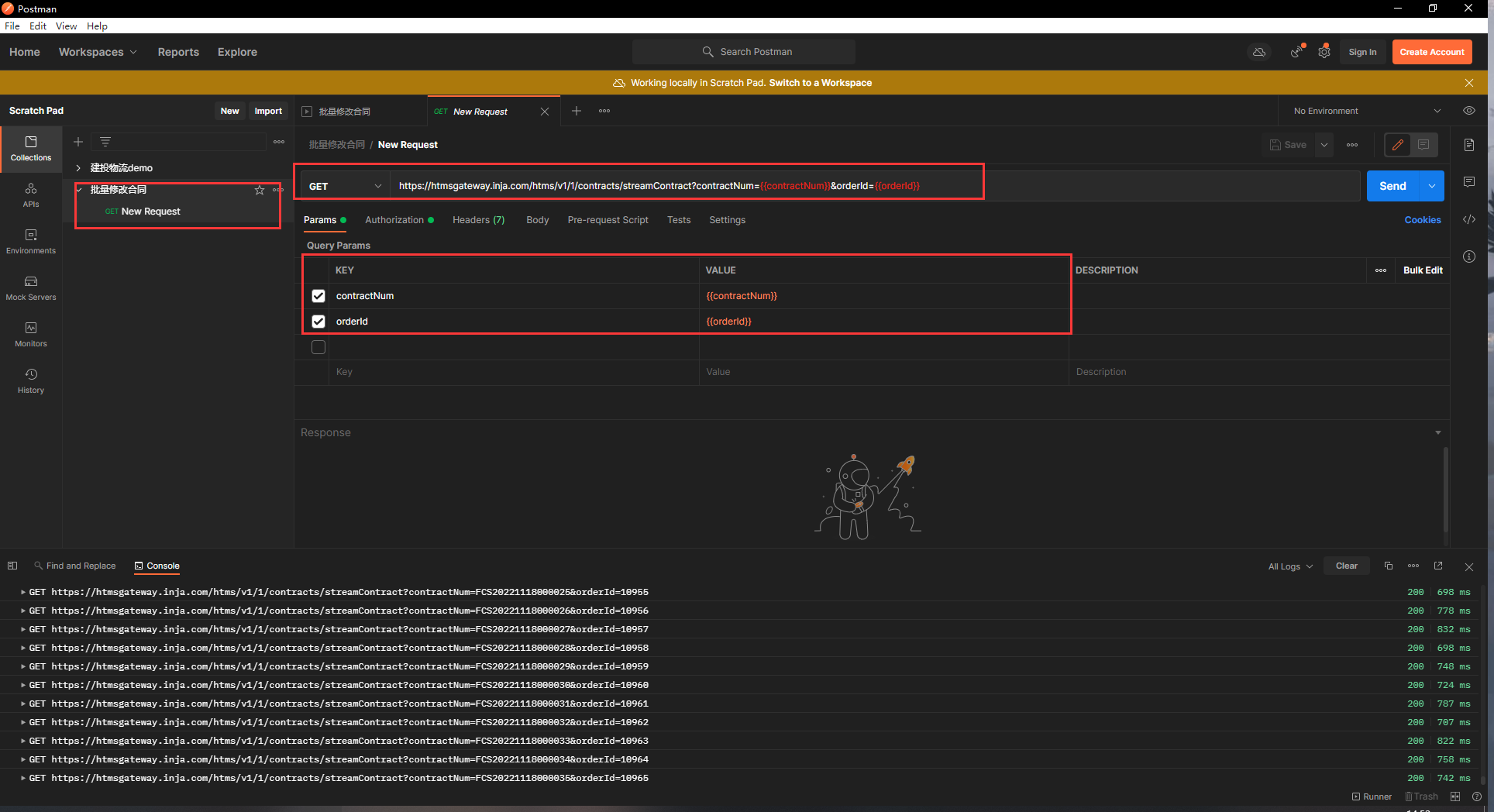Open the Environments sidebar panel
The width and height of the screenshot is (1494, 812).
coord(31,242)
